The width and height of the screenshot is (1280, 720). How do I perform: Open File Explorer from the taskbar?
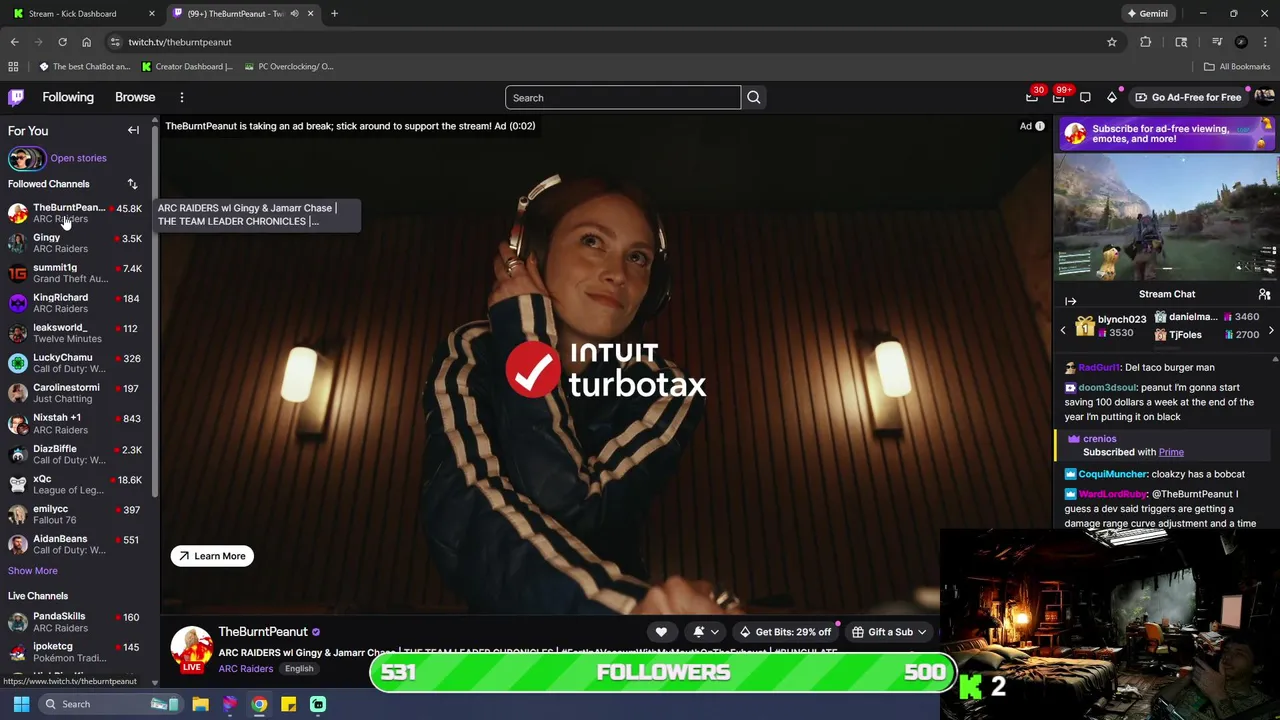coord(200,704)
